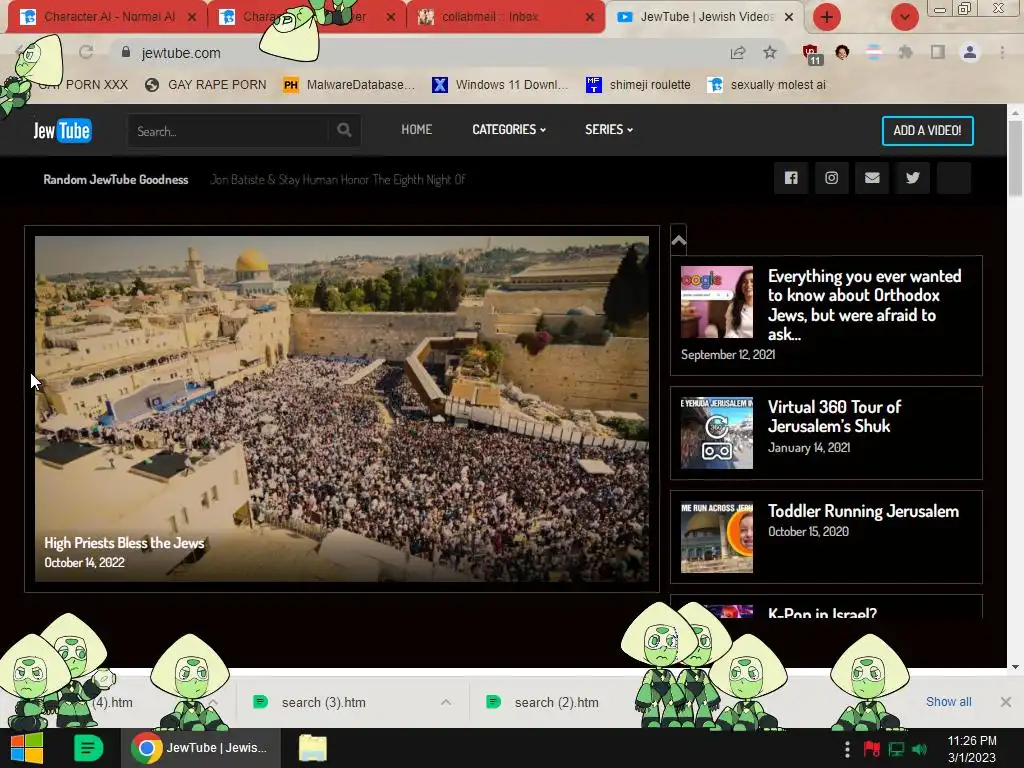Open Virtual 360 Tour of Jerusalem's Shuk
This screenshot has height=768, width=1024.
click(834, 416)
